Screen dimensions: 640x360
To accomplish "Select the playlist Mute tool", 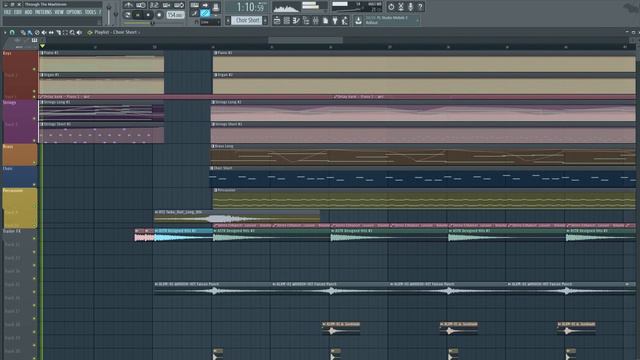I will click(44, 32).
